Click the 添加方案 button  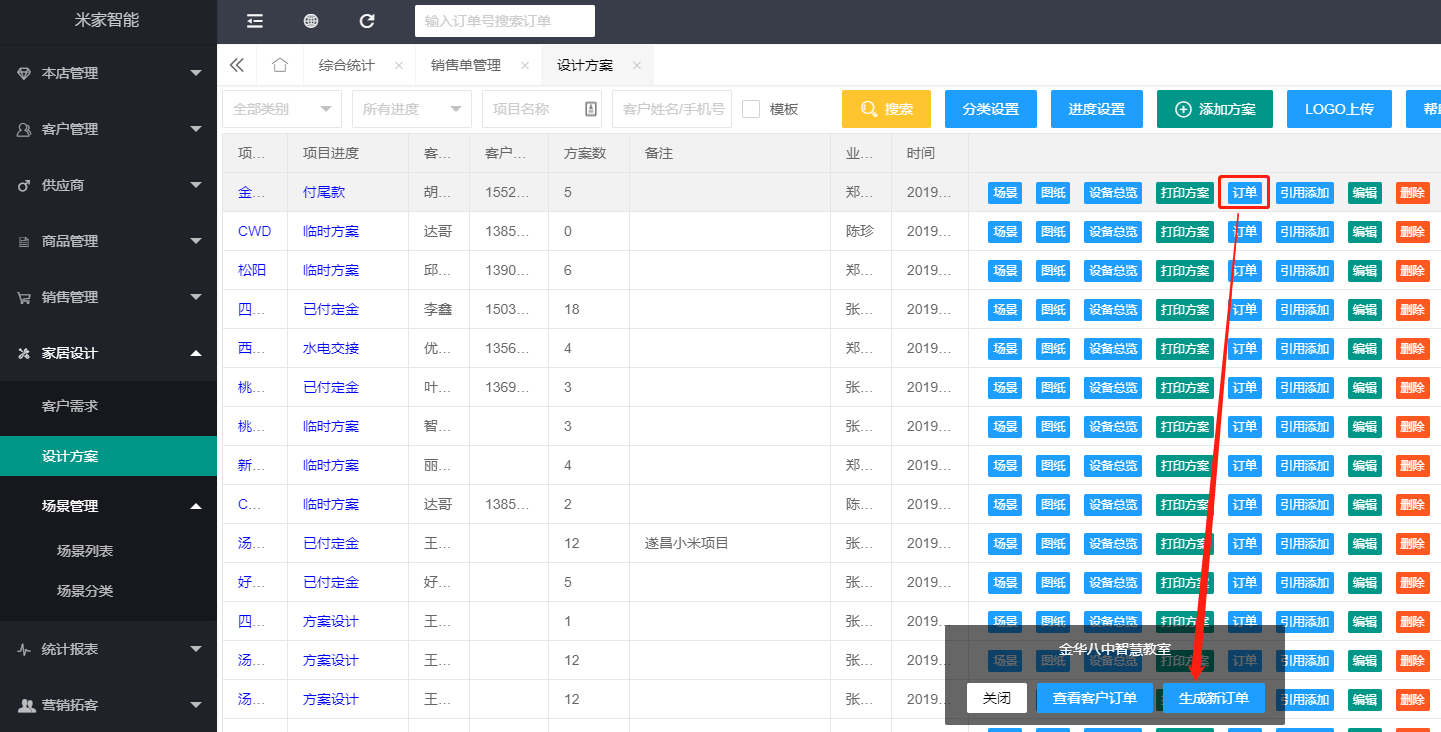[1215, 109]
